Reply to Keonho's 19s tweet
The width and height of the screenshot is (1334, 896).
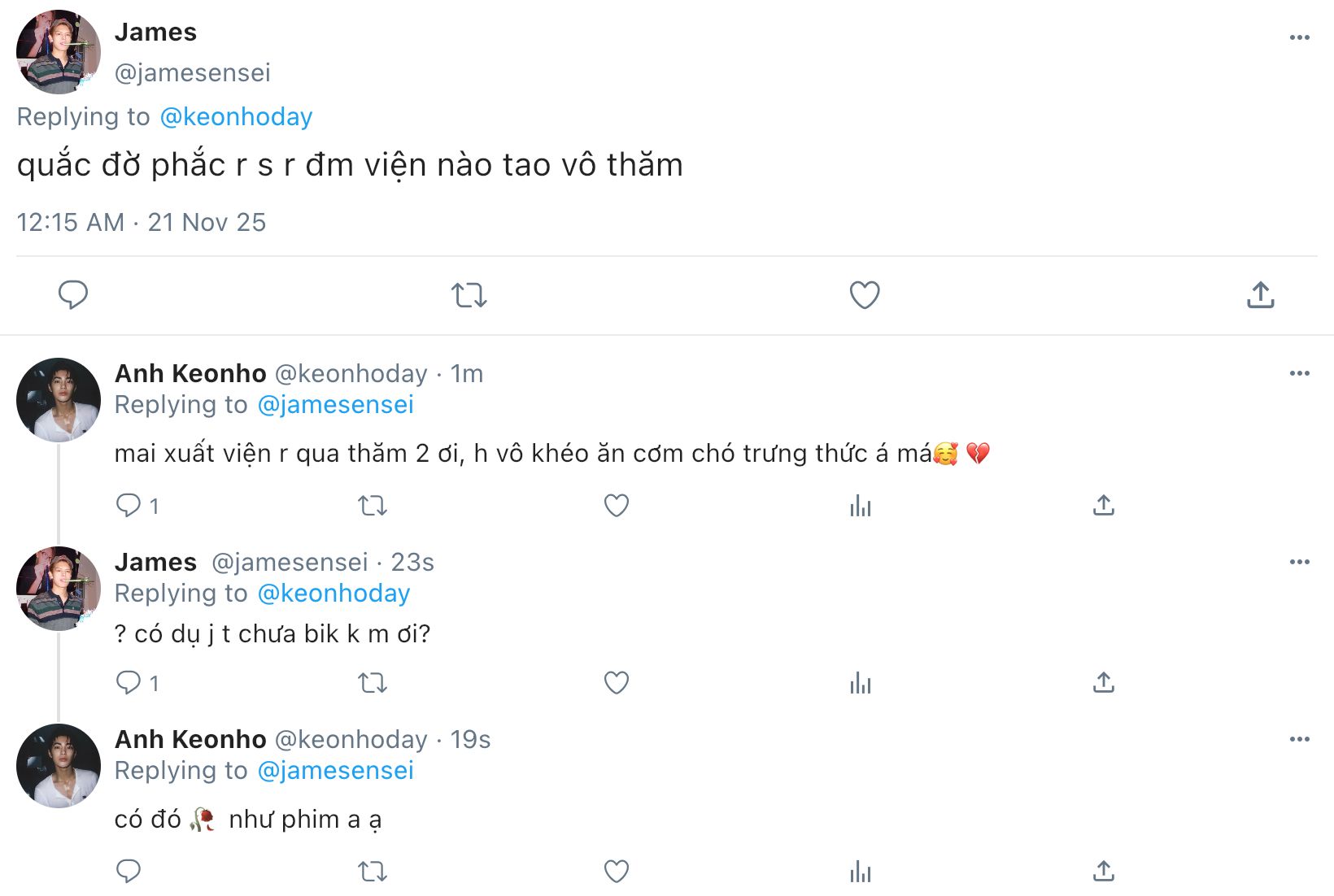tap(129, 872)
